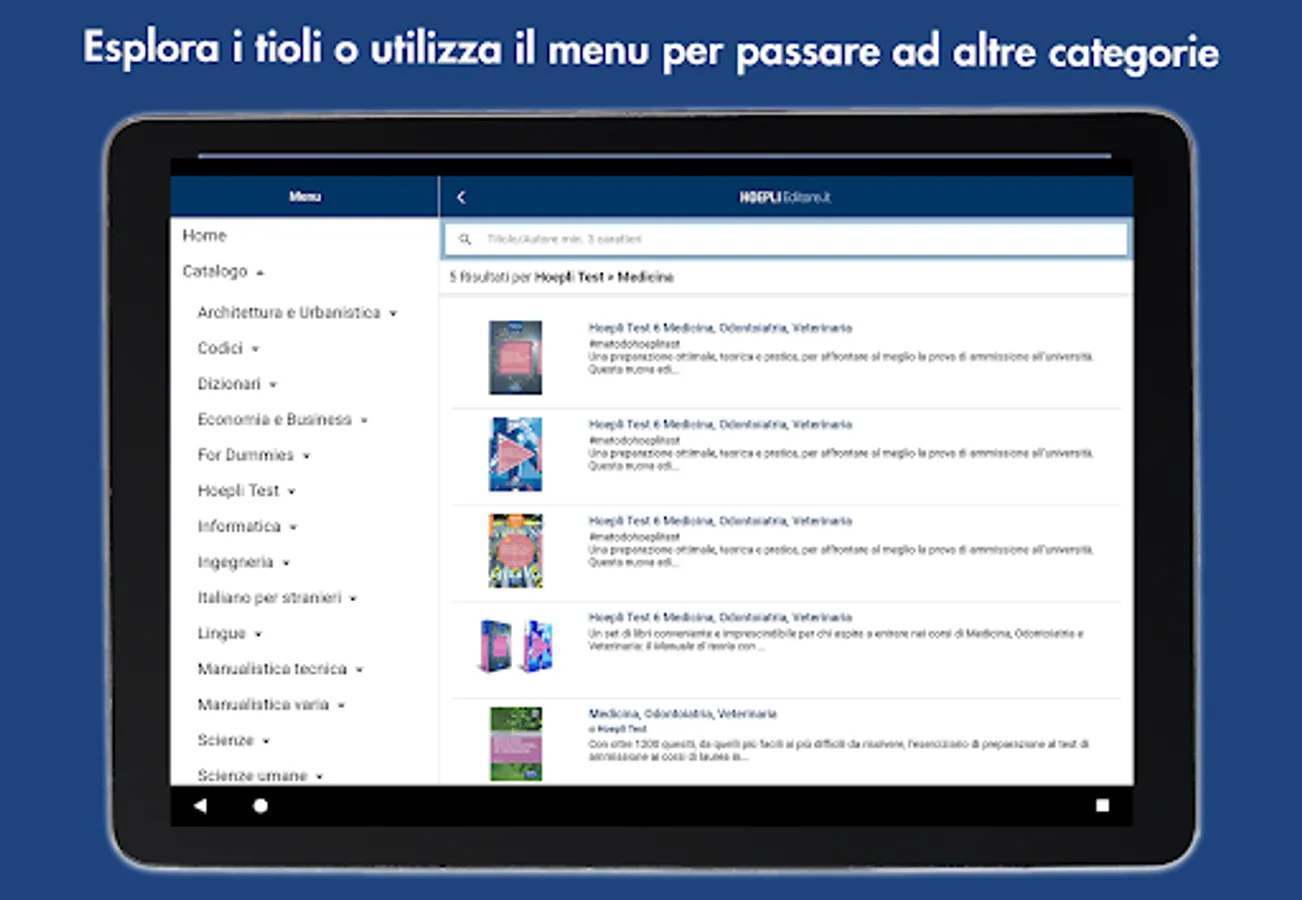The height and width of the screenshot is (900, 1302).
Task: Tap the magnifier icon in the search bar
Action: point(465,240)
